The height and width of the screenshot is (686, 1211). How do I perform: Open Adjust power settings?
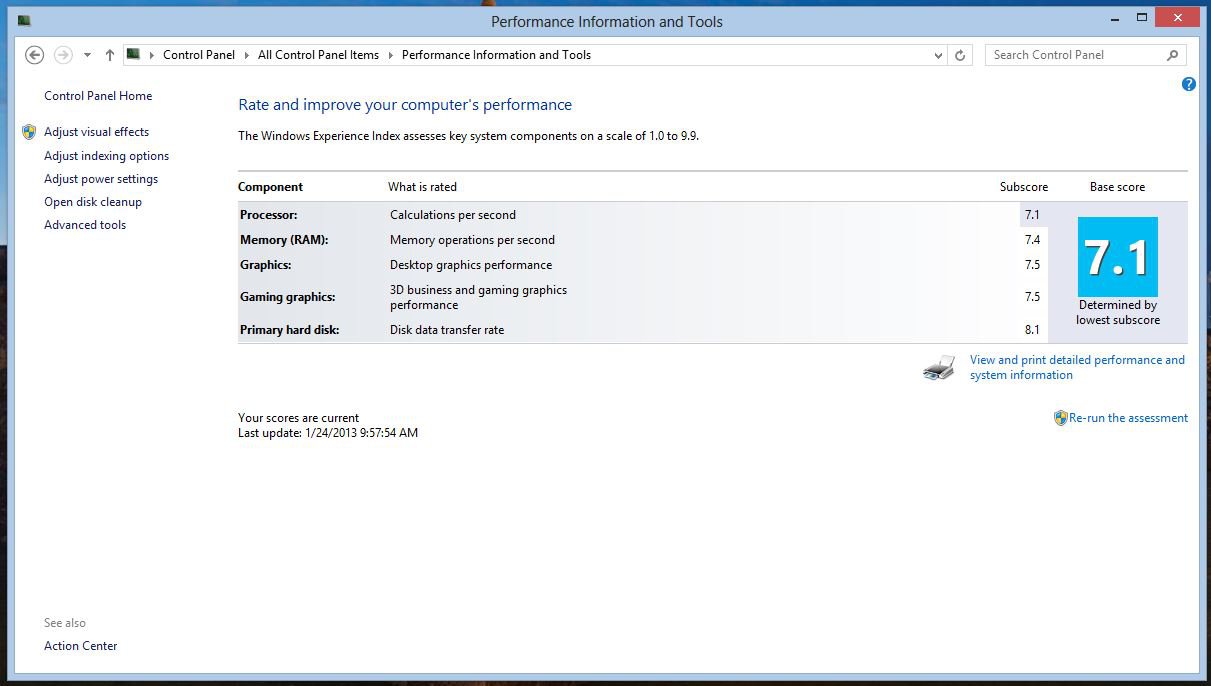101,179
